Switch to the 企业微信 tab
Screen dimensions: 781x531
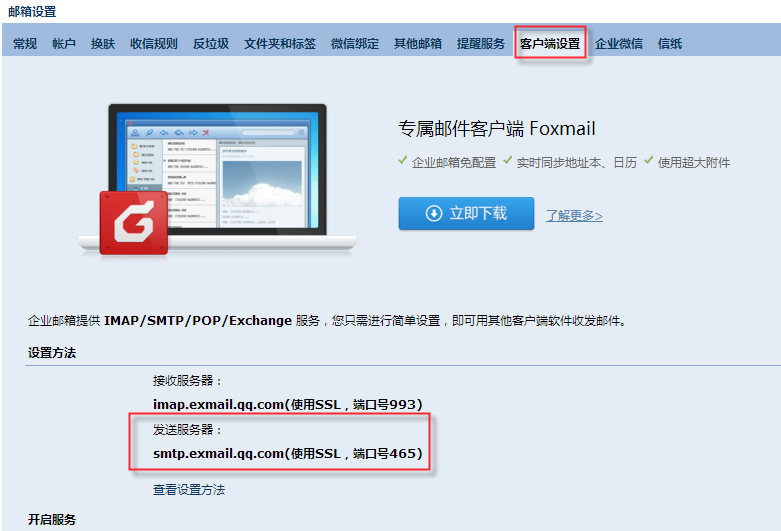[x=619, y=44]
